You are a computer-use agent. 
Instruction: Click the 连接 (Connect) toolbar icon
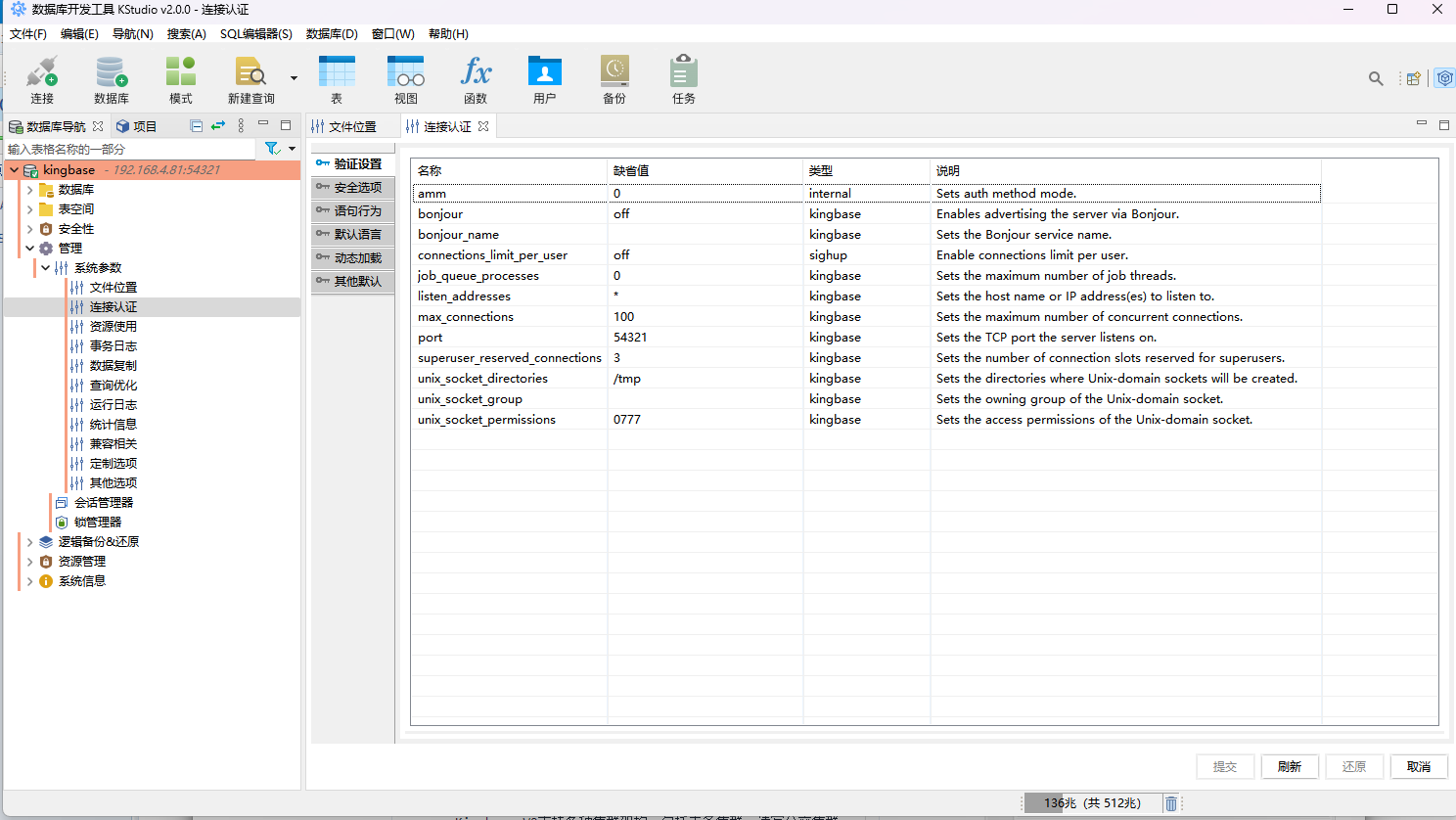coord(42,72)
